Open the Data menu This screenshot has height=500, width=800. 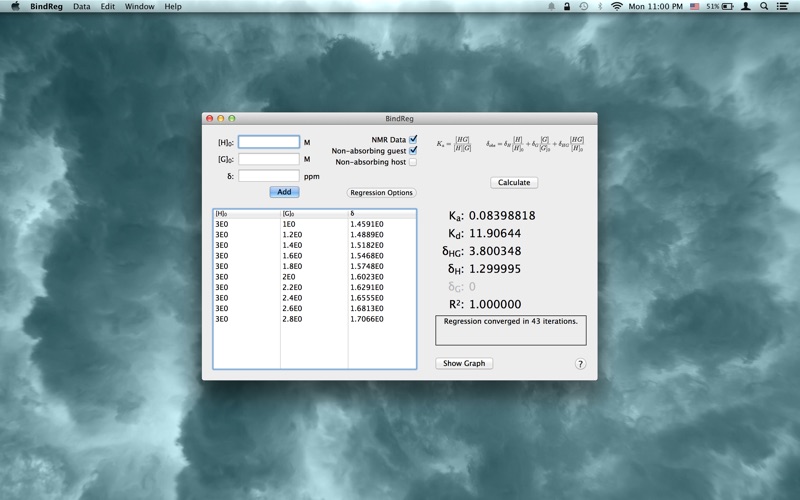pos(81,6)
